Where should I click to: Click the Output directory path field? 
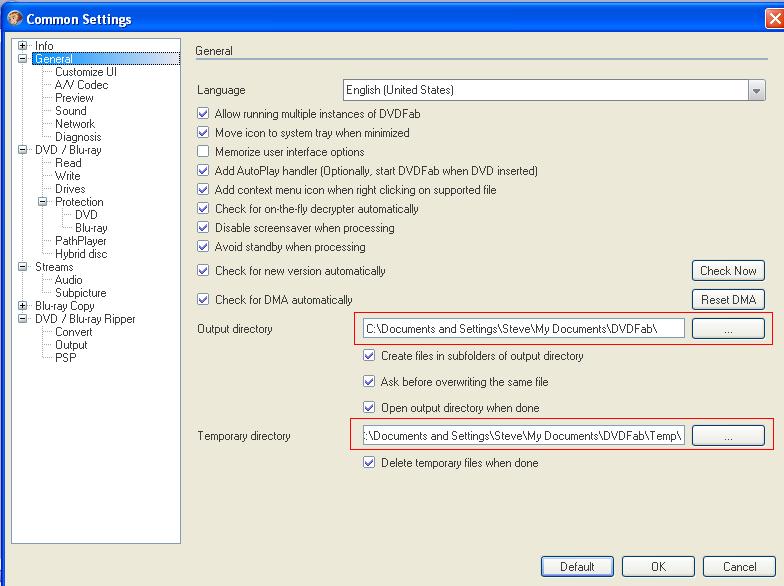point(524,328)
